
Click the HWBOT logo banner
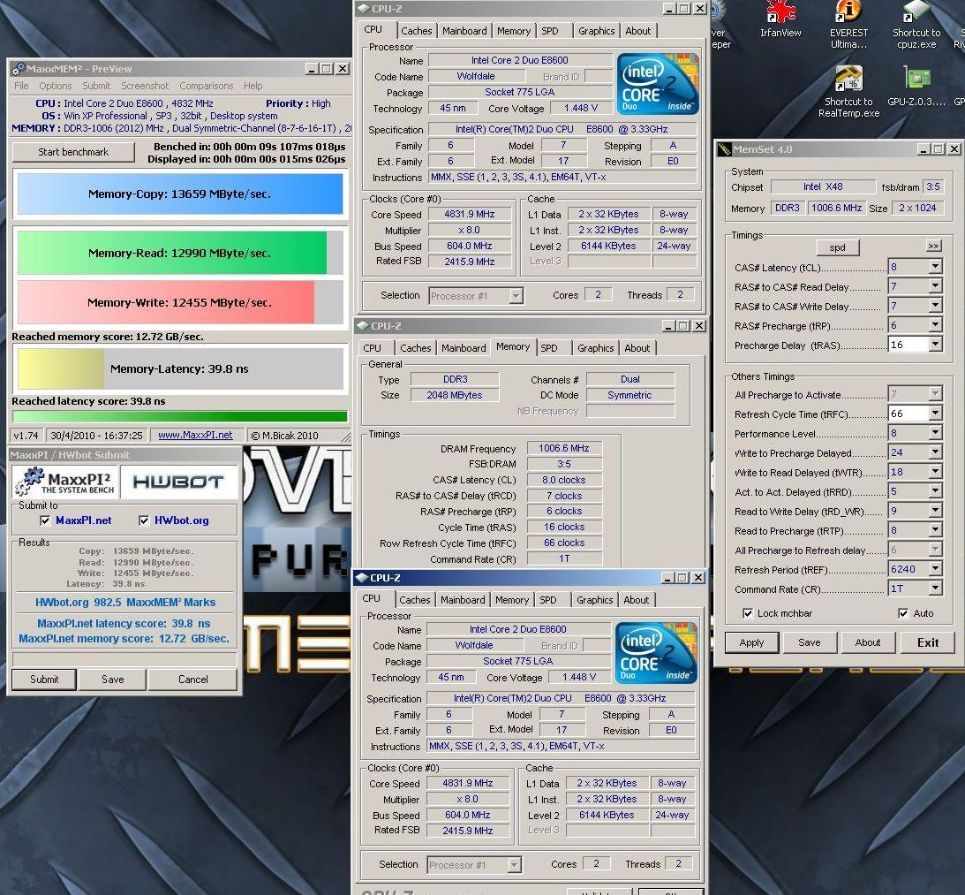point(178,482)
